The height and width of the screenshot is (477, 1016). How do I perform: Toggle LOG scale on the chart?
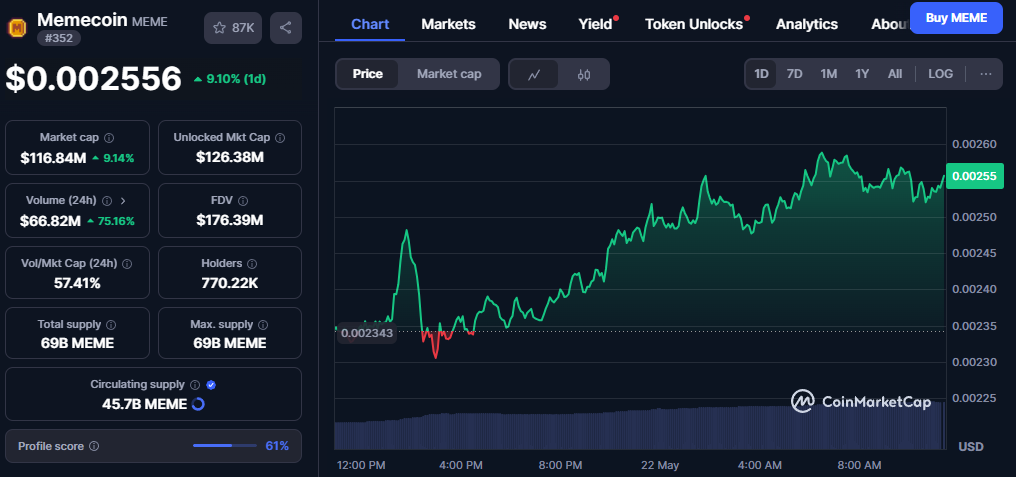pyautogui.click(x=940, y=74)
